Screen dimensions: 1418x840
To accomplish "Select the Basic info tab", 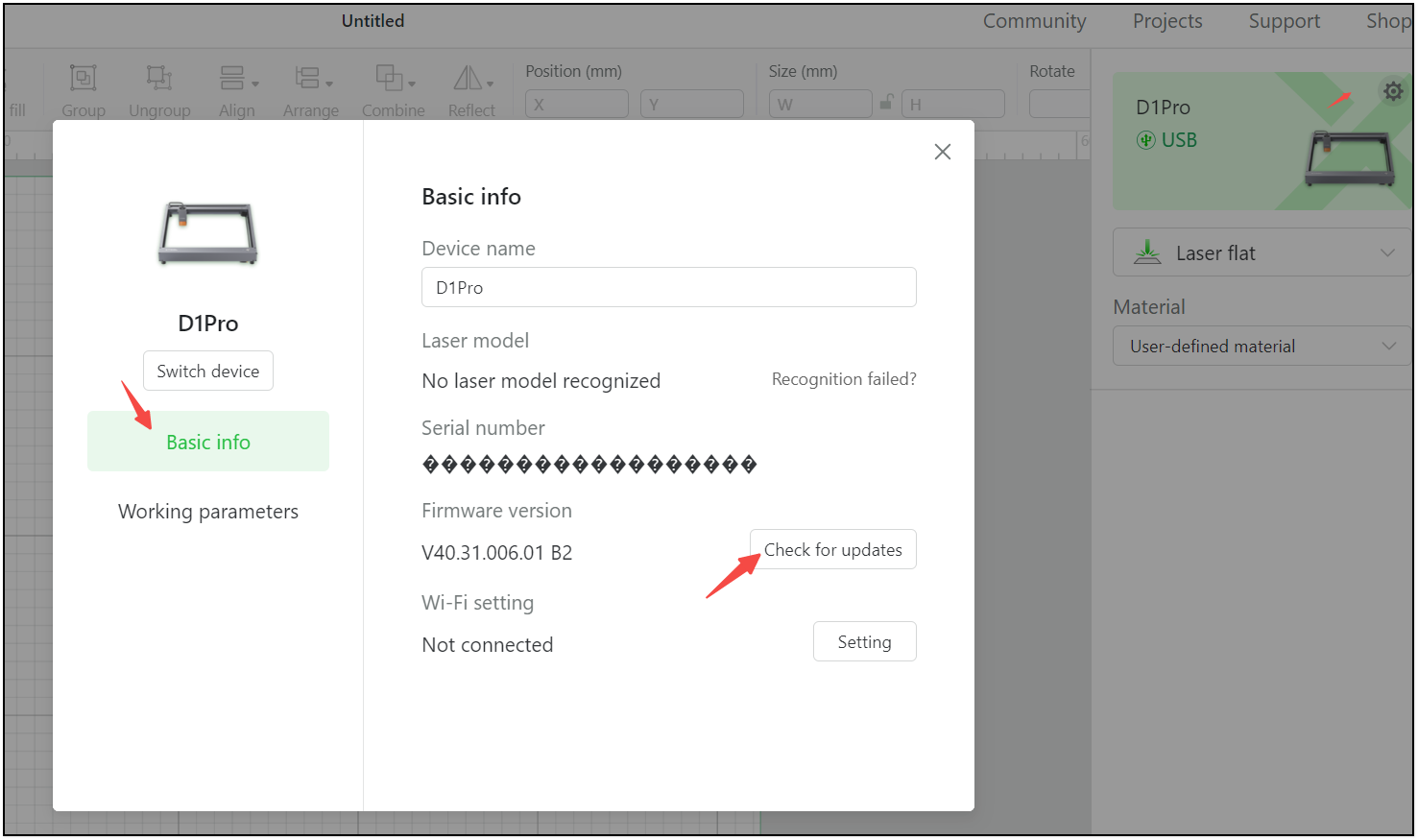I will [x=208, y=442].
